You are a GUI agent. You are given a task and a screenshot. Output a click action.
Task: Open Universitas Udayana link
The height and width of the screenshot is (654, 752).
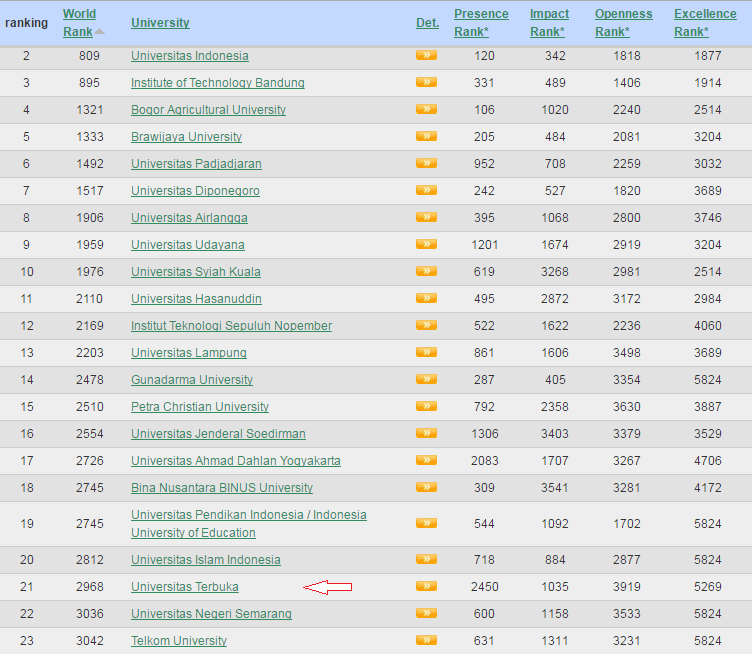[188, 245]
